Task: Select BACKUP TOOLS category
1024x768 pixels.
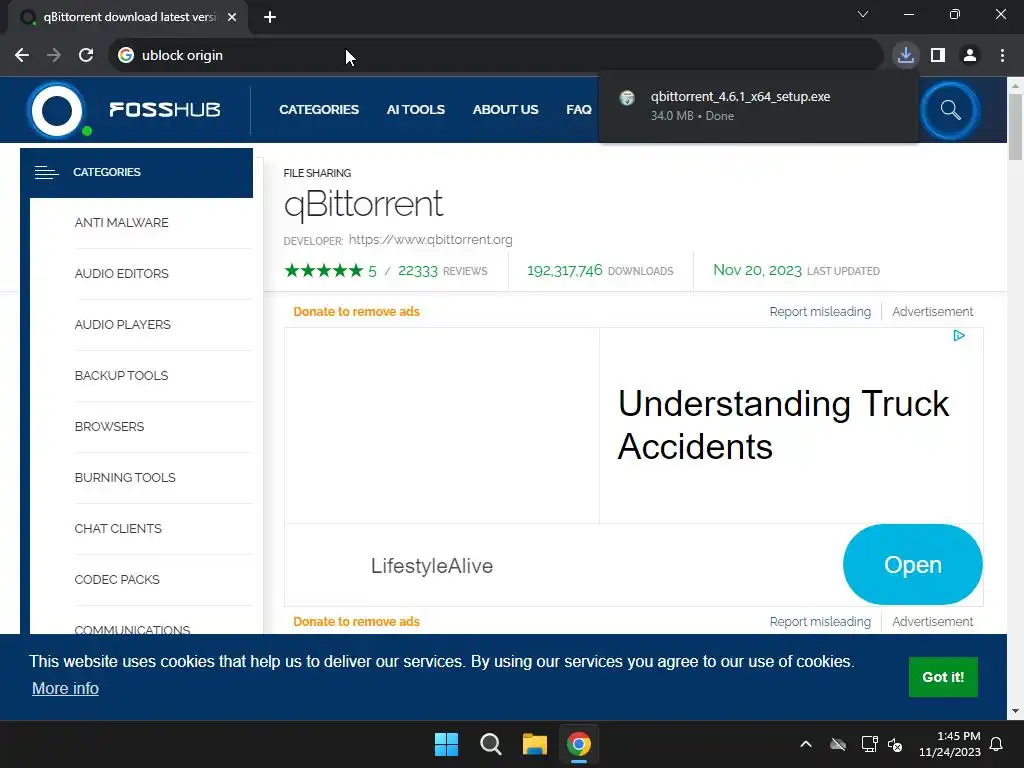Action: [121, 376]
